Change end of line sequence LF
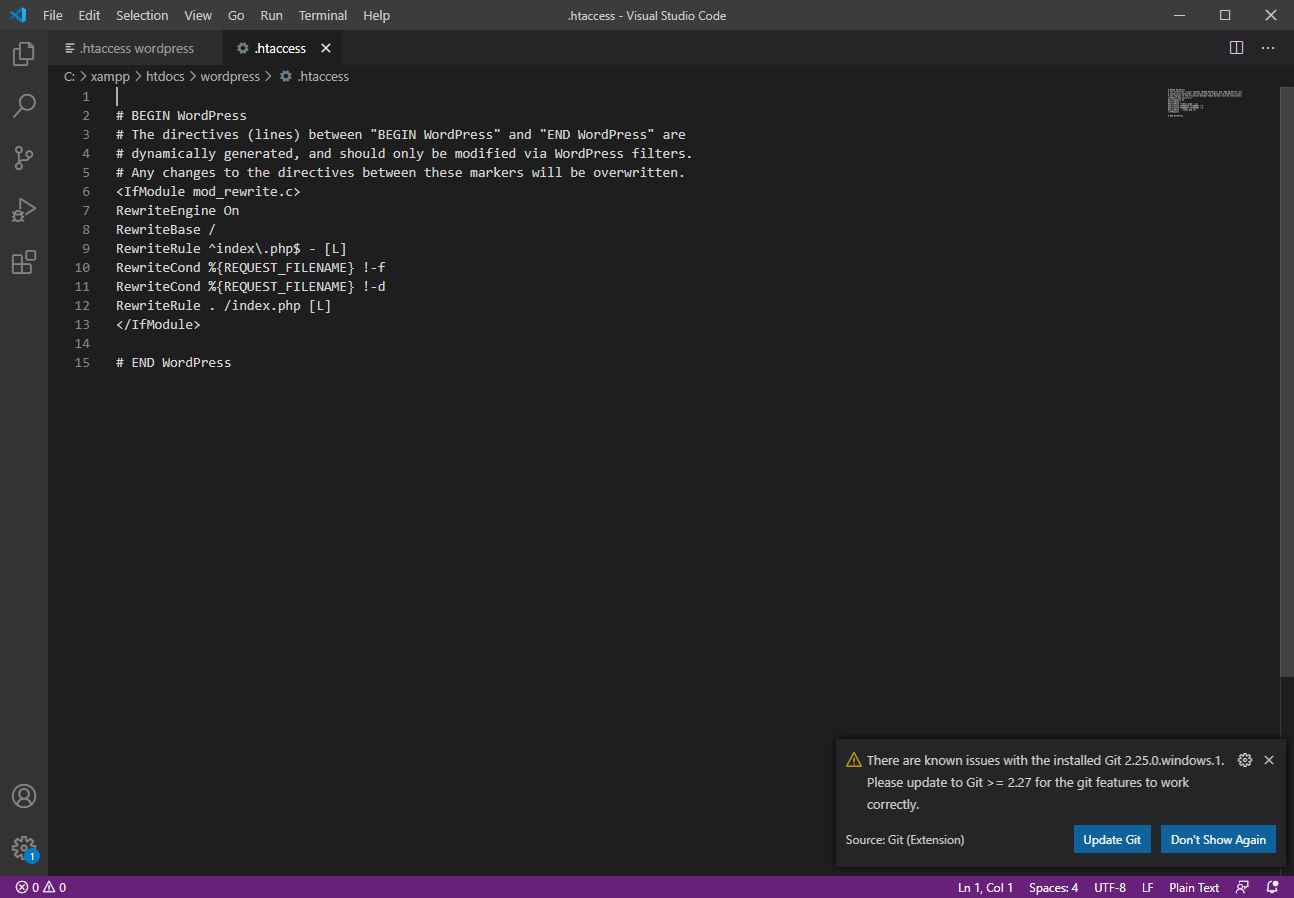 pyautogui.click(x=1148, y=887)
